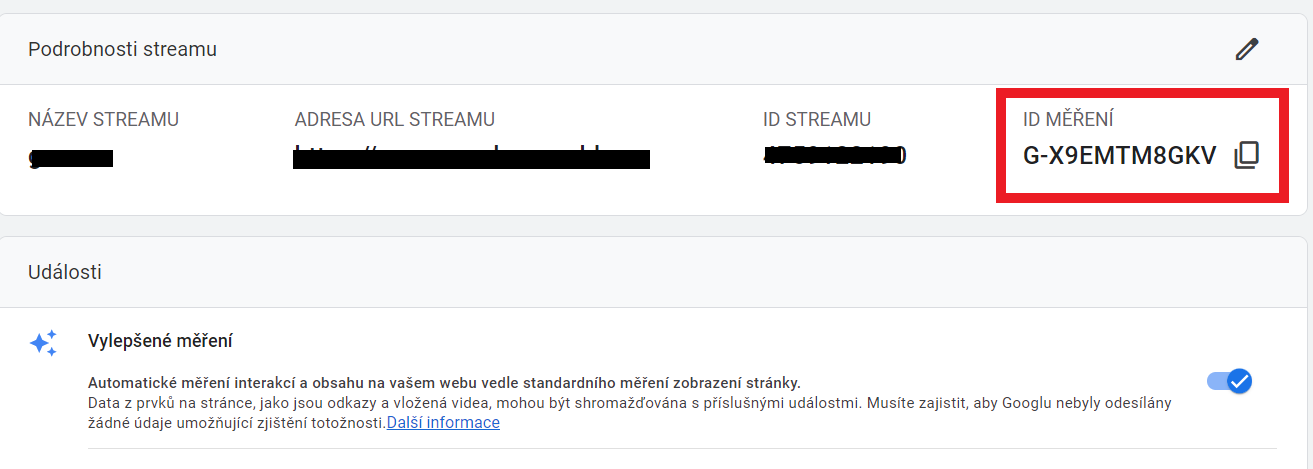Click the redacted stream URL value

[x=471, y=157]
